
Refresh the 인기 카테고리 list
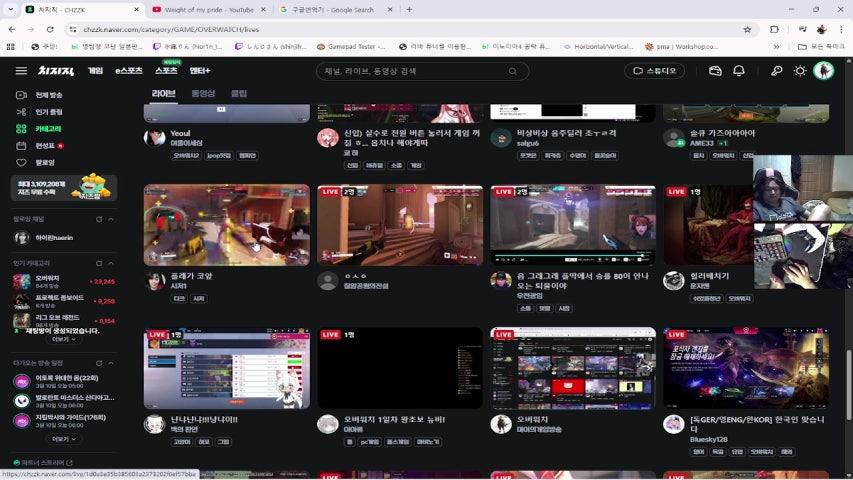point(99,263)
